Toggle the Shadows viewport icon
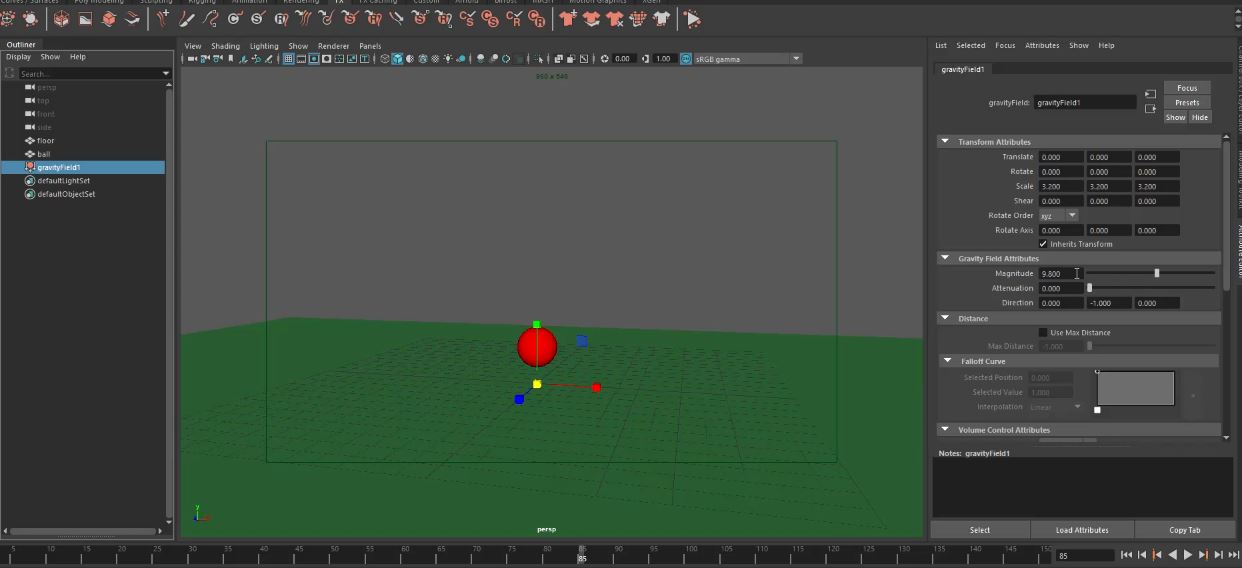This screenshot has width=1242, height=568. 461,59
